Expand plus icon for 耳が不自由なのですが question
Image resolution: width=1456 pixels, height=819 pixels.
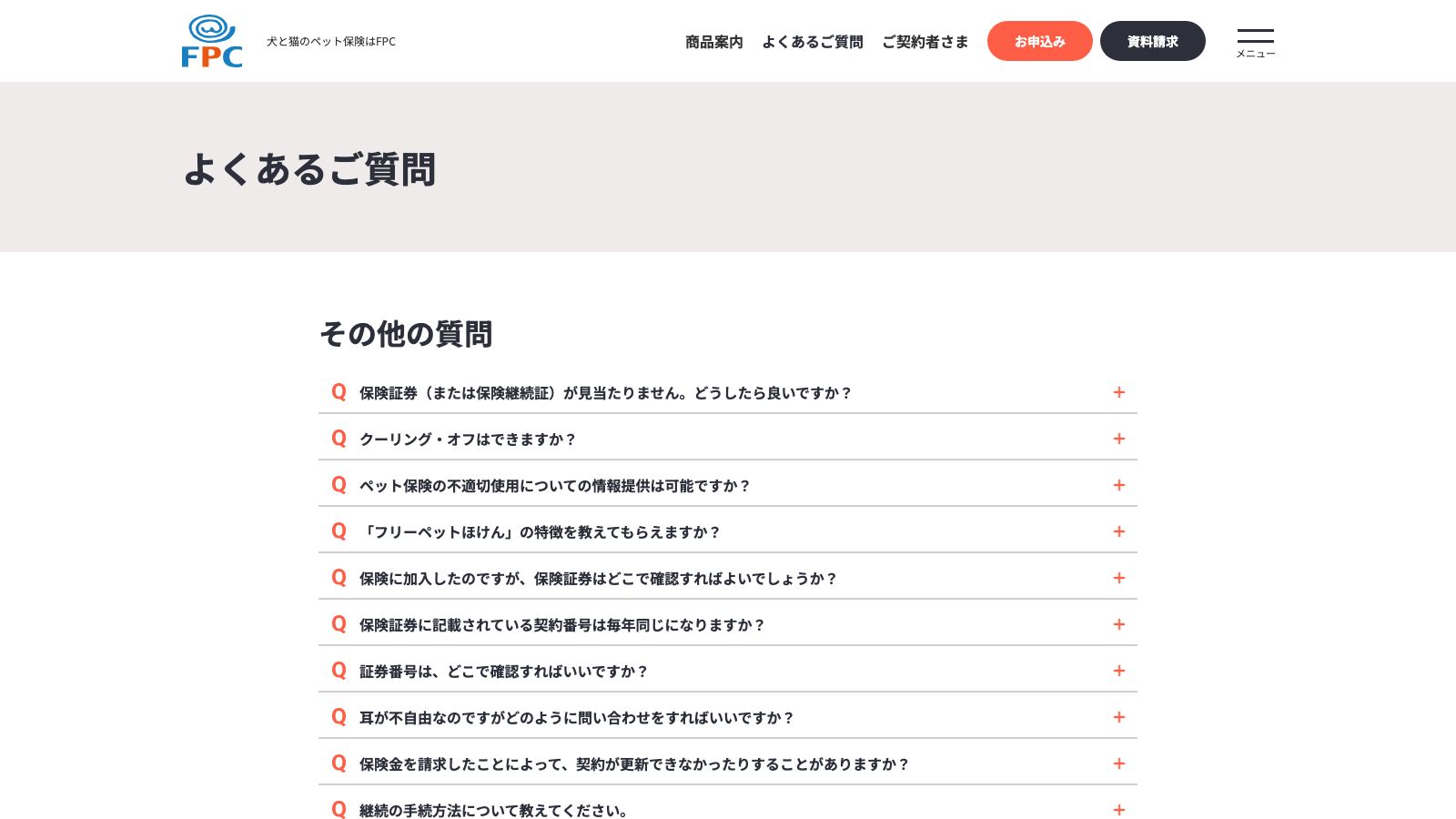pyautogui.click(x=1119, y=717)
